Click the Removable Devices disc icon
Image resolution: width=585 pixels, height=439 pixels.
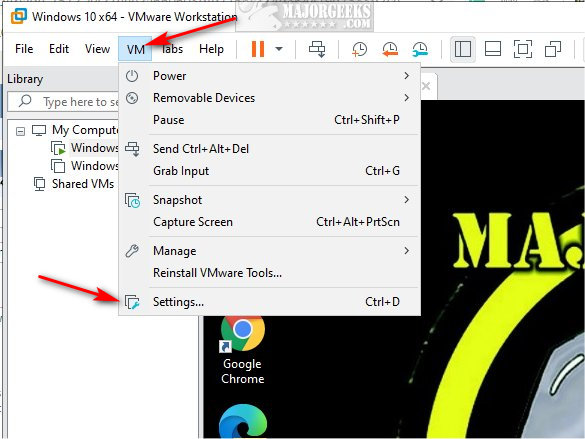click(132, 98)
